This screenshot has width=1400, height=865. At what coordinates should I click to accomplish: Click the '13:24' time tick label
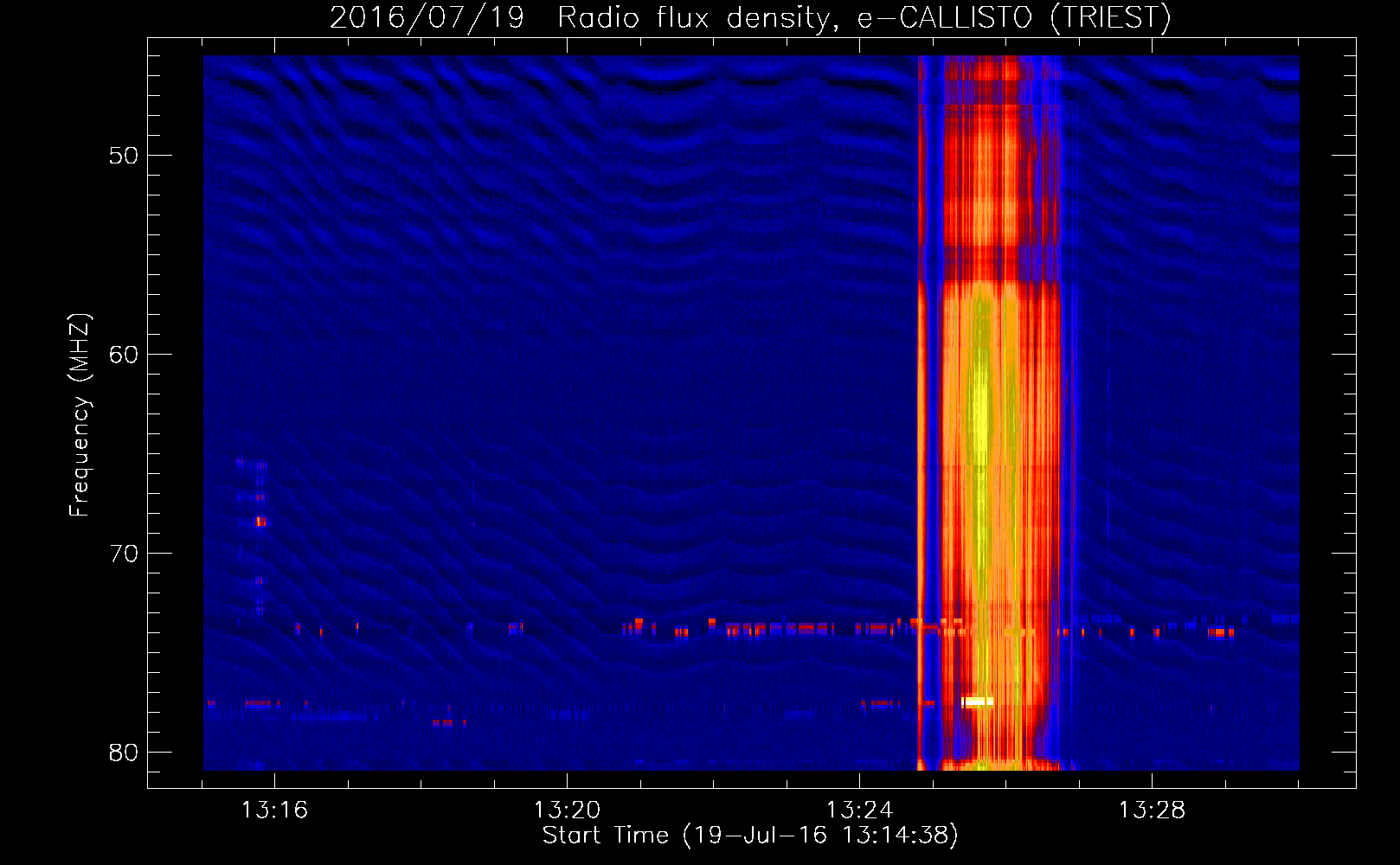point(859,811)
